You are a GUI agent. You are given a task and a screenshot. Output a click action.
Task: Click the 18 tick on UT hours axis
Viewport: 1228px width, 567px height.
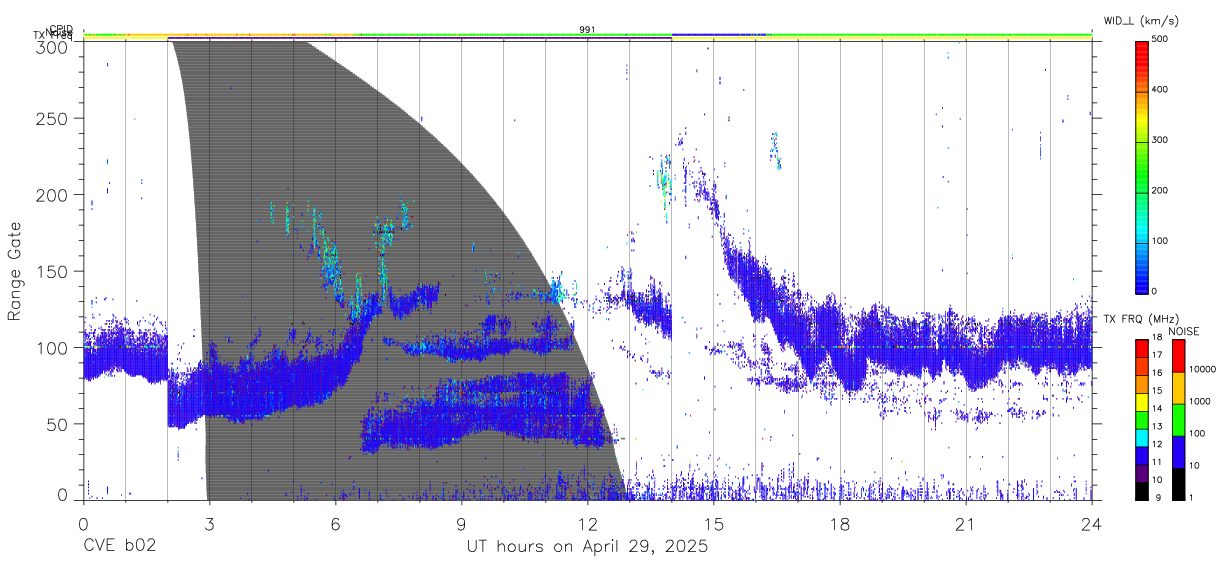click(x=839, y=524)
